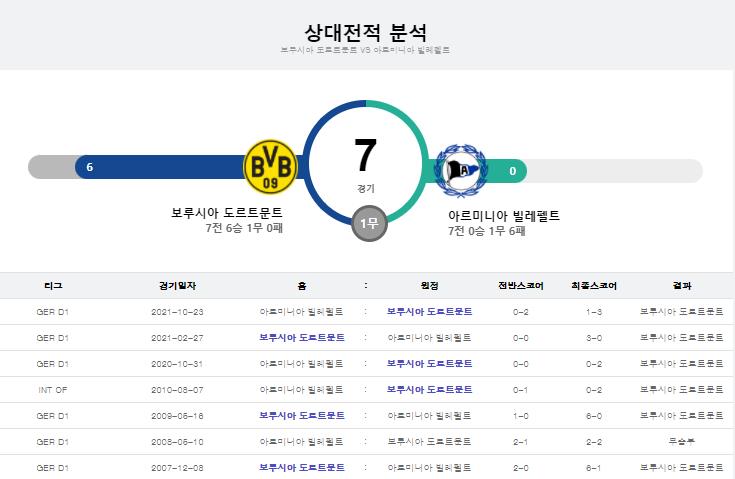Click the match date 2021-02-27
Viewport: 735px width, 479px height.
click(177, 338)
